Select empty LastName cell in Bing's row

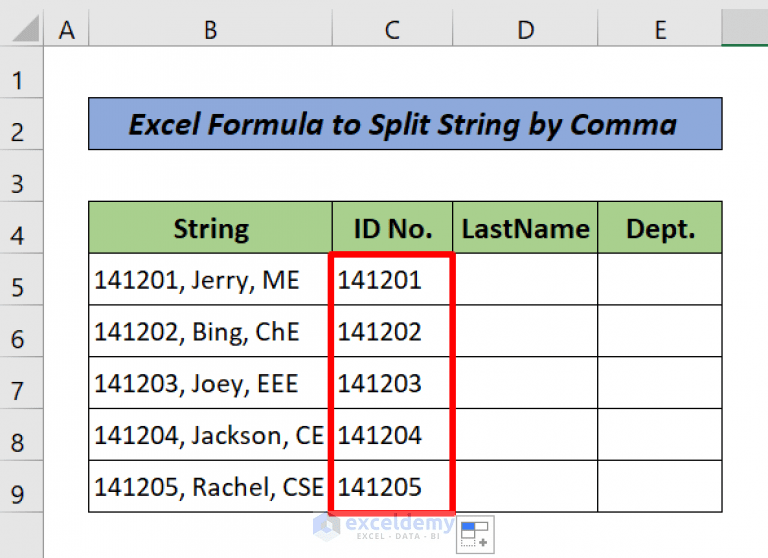pos(525,331)
